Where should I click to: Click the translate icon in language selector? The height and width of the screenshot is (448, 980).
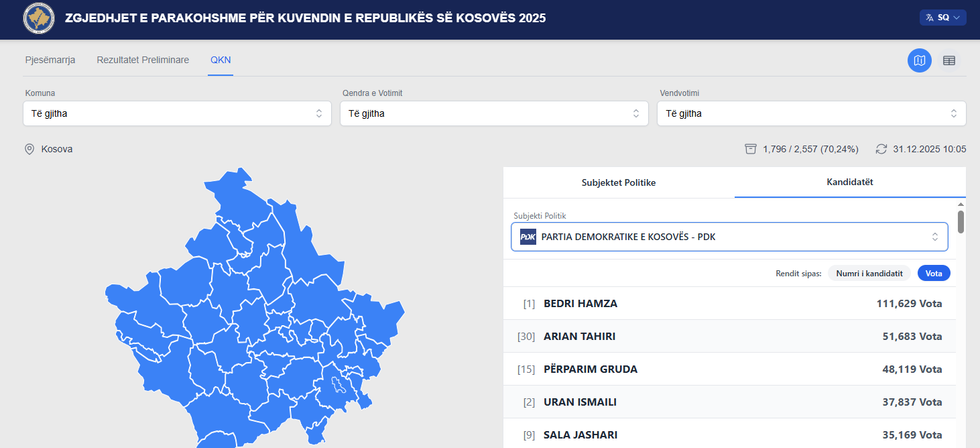coord(928,18)
